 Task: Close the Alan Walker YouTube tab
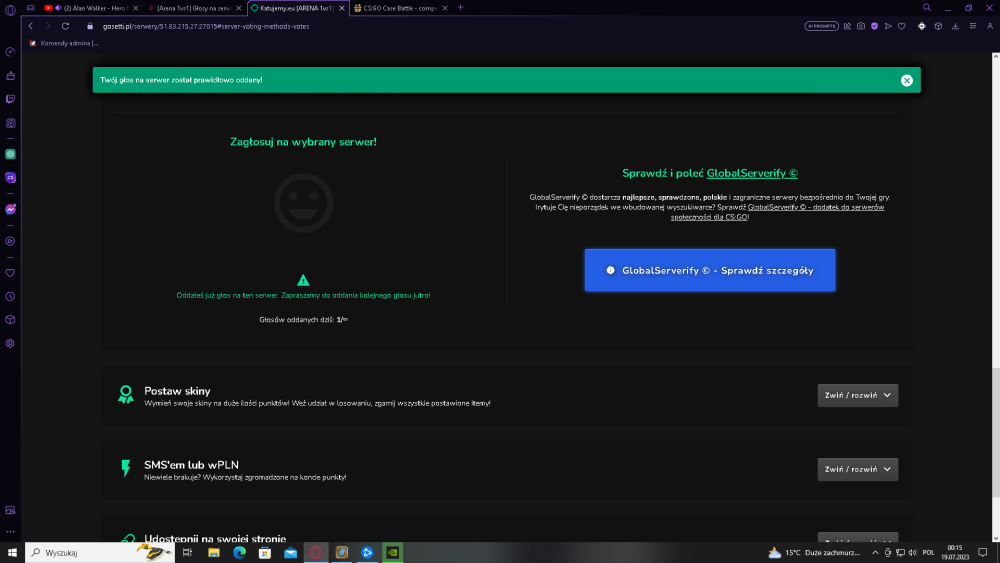[x=135, y=8]
